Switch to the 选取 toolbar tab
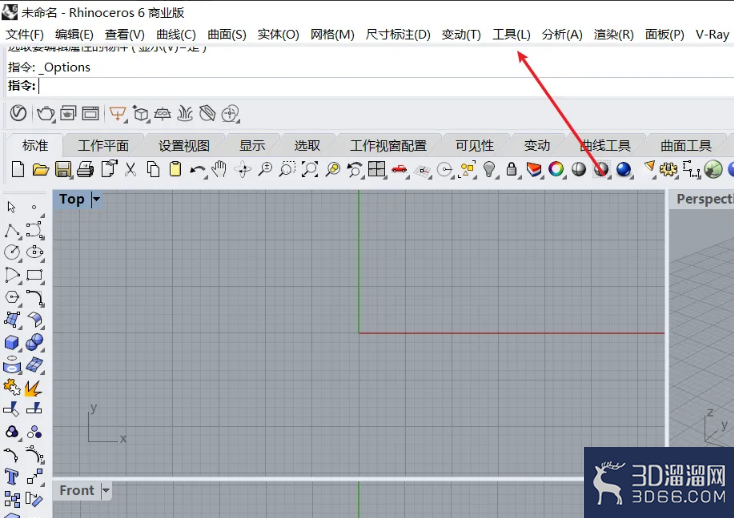Screen dimensions: 734x518 click(x=307, y=146)
